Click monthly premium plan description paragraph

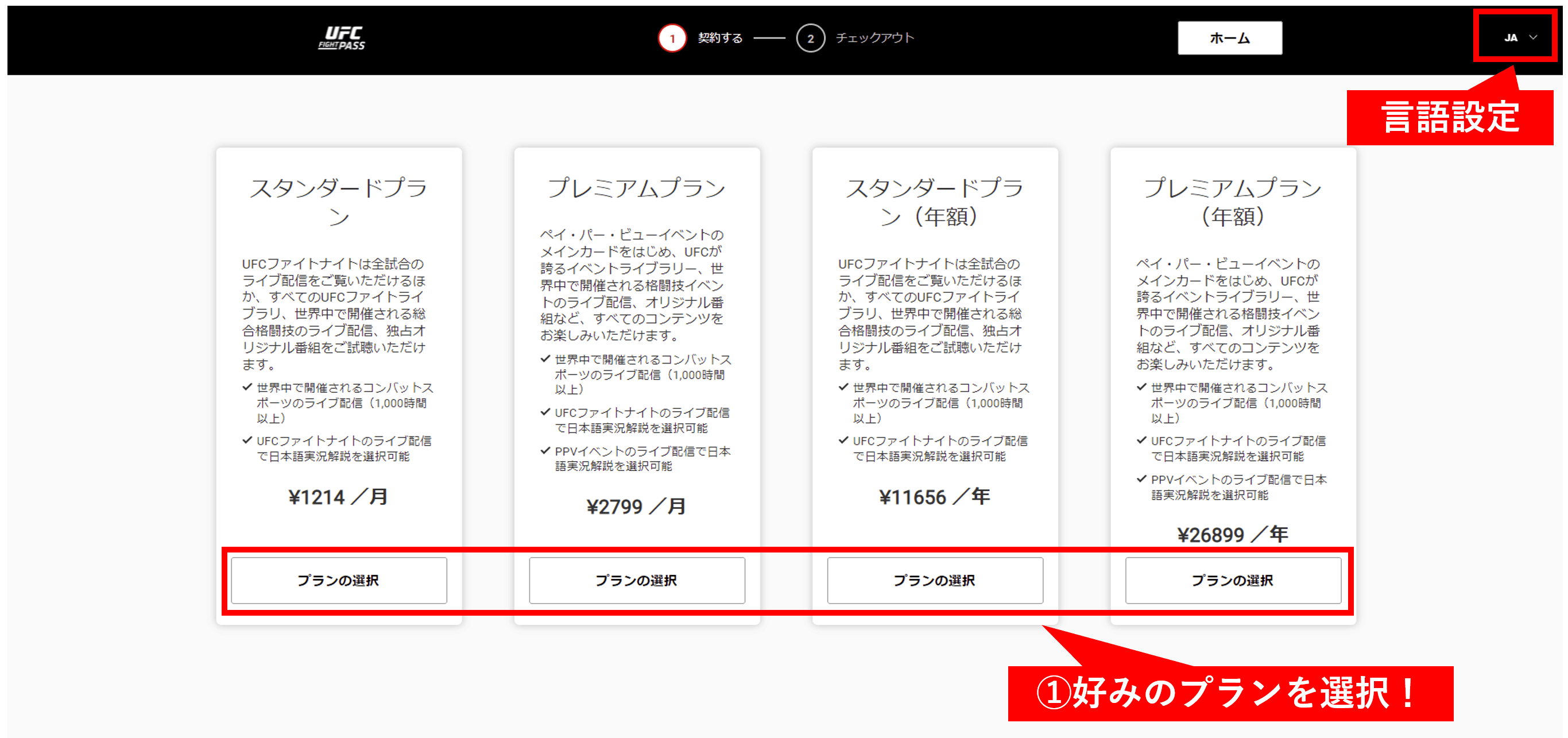coord(633,285)
